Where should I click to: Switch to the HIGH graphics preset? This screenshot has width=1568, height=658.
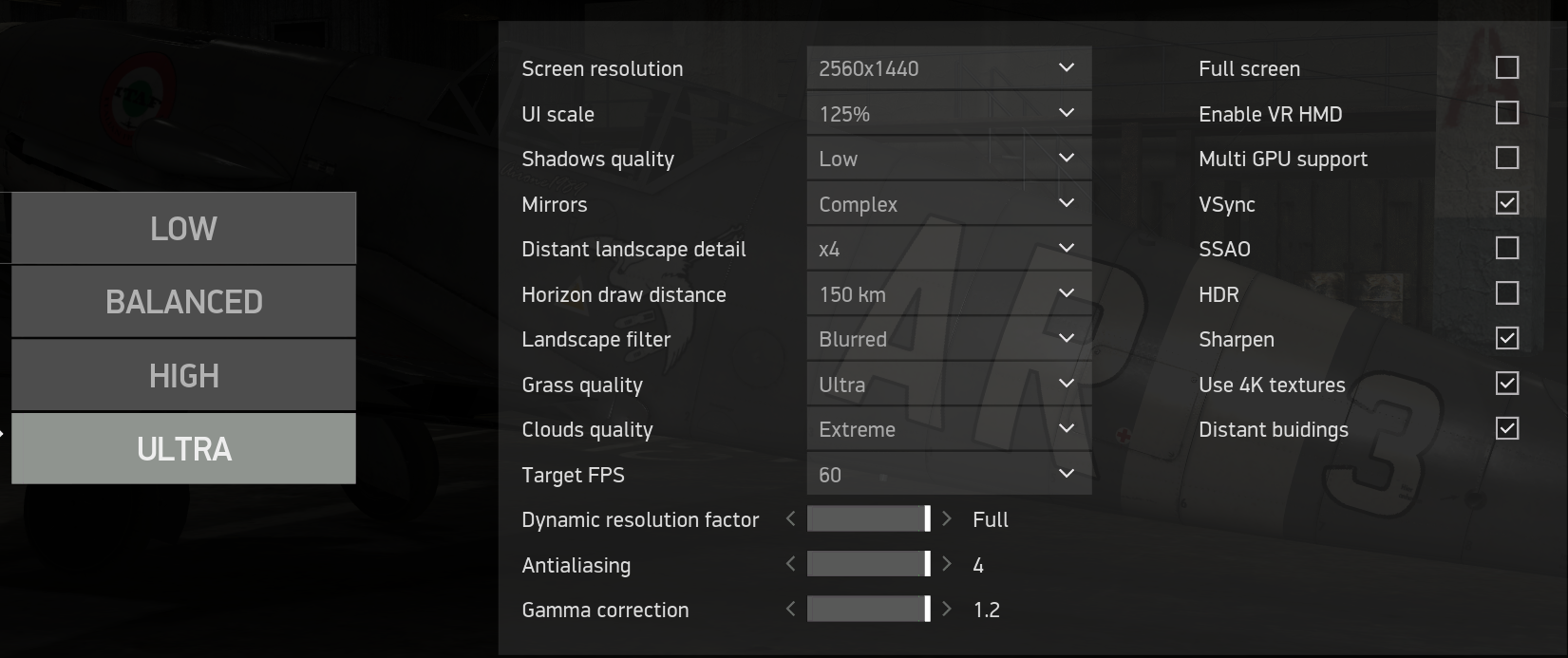pyautogui.click(x=183, y=375)
